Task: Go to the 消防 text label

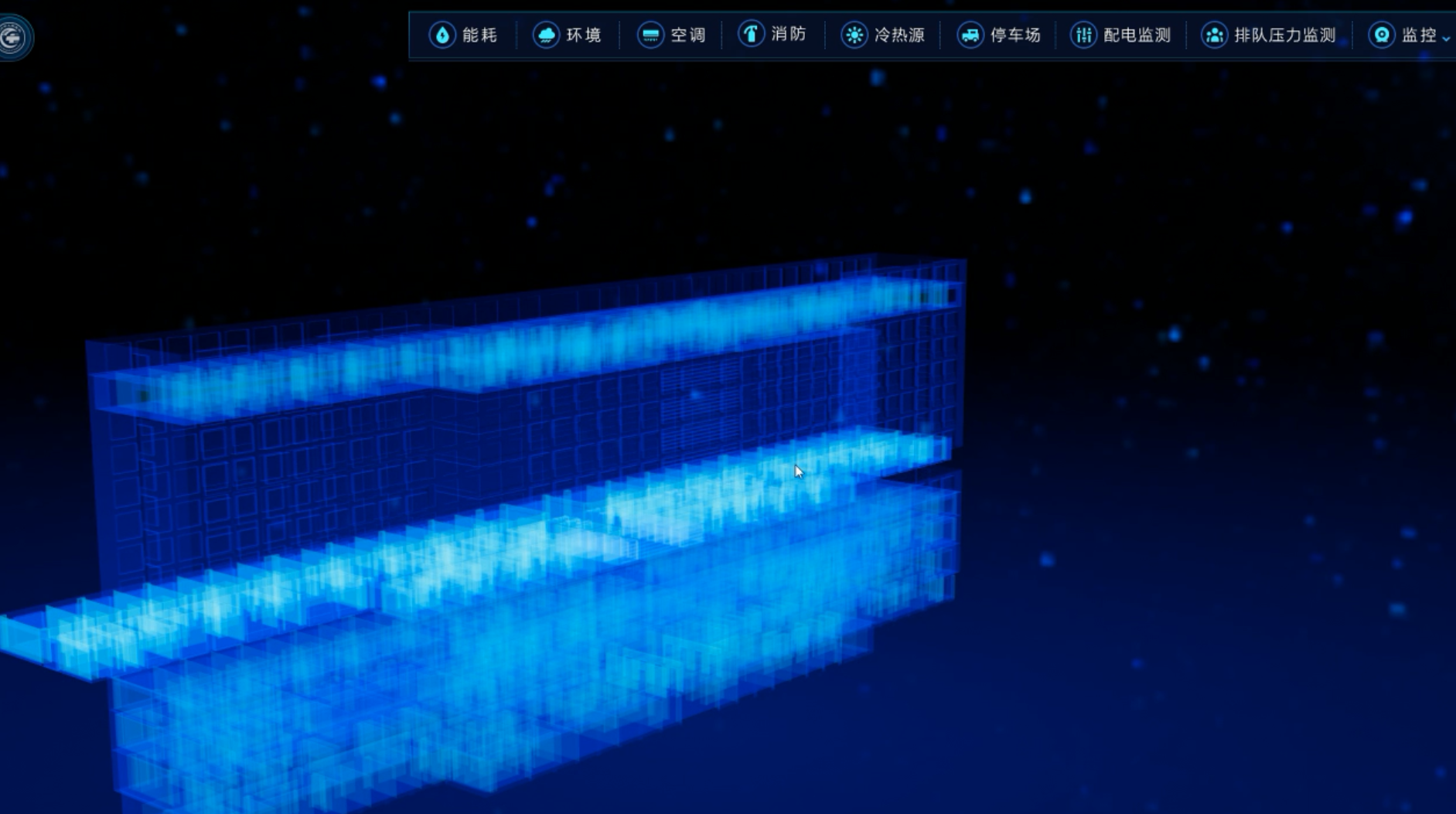Action: 789,34
